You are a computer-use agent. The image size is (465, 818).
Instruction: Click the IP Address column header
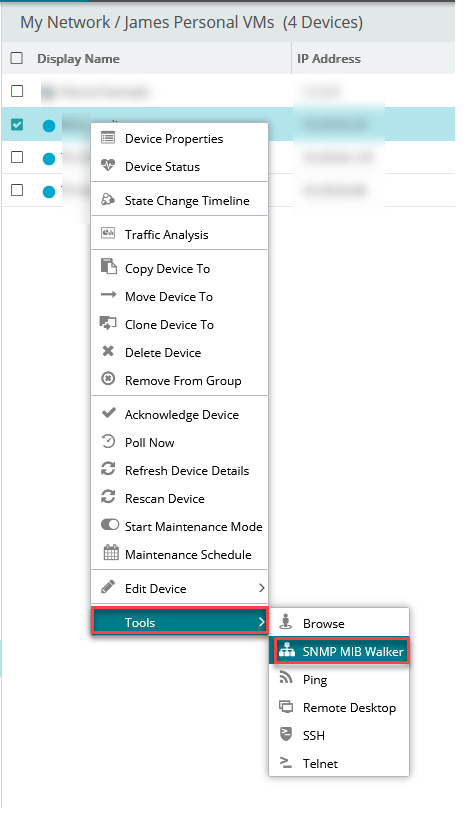click(x=329, y=58)
